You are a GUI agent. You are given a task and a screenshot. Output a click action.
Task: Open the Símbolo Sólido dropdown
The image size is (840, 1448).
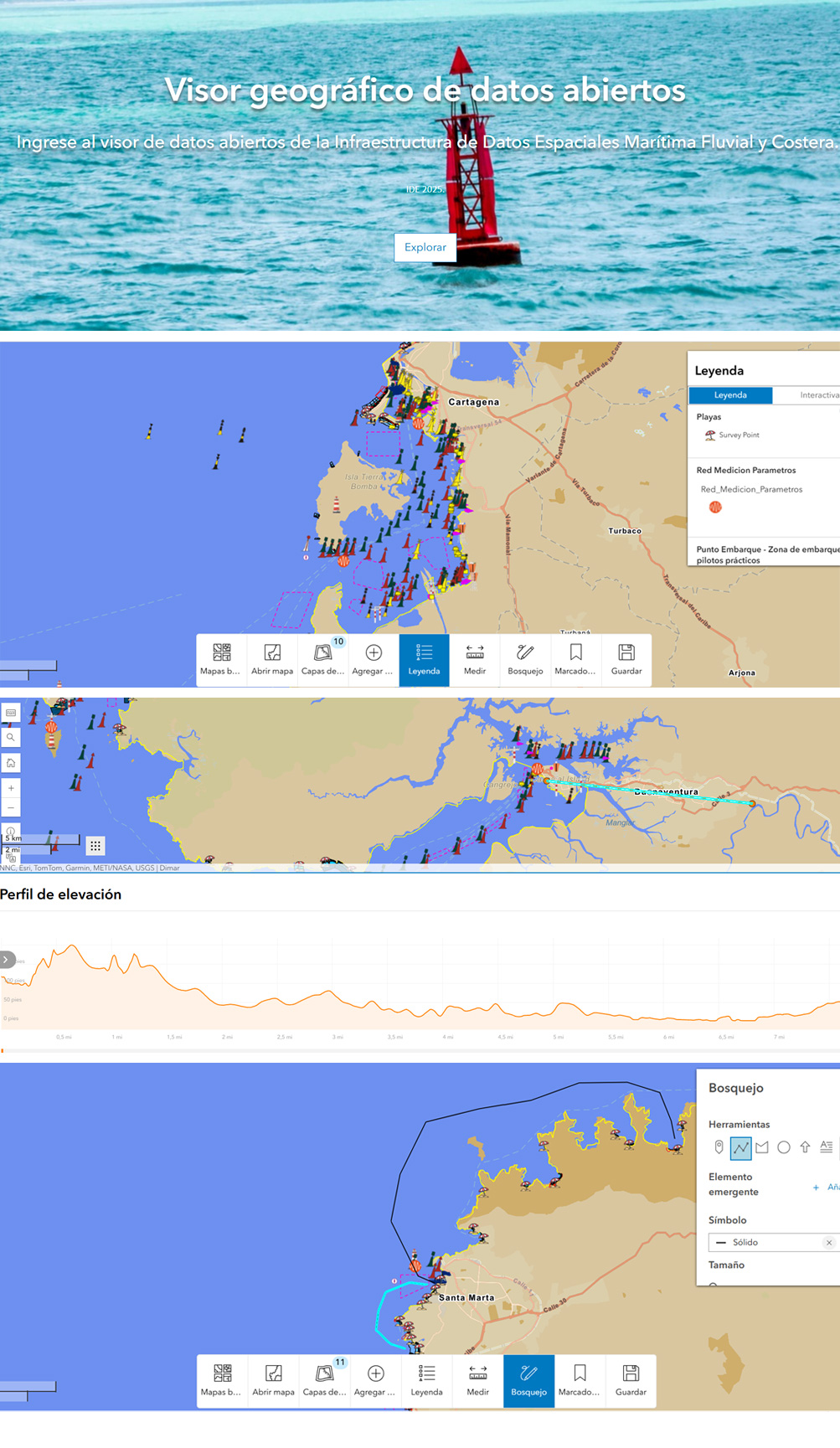coord(766,1242)
